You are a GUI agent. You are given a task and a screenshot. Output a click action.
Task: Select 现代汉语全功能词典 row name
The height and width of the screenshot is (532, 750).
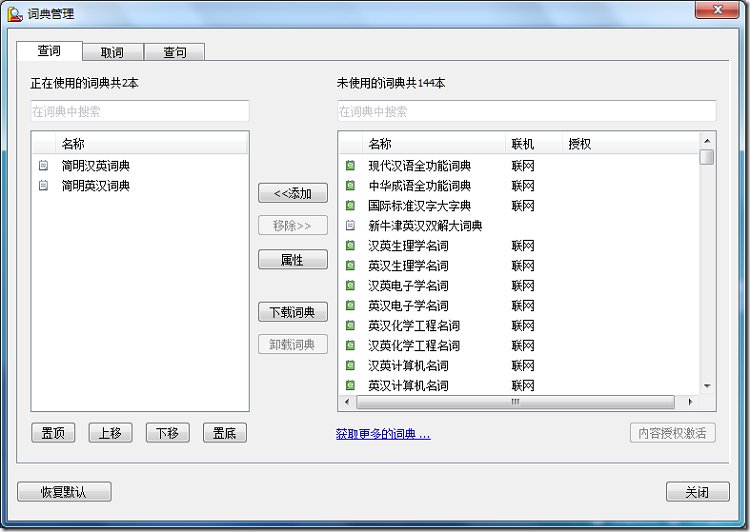(x=419, y=166)
